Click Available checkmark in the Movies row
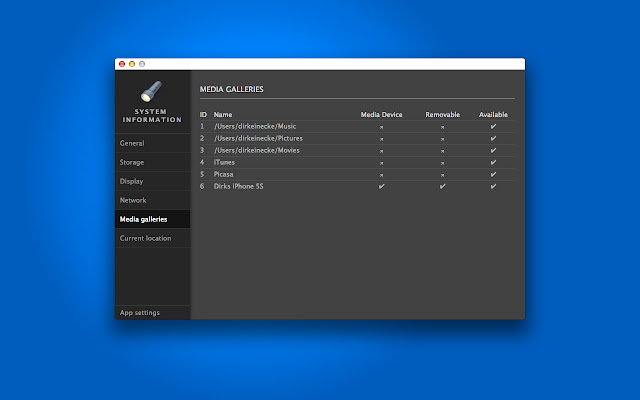 click(493, 150)
